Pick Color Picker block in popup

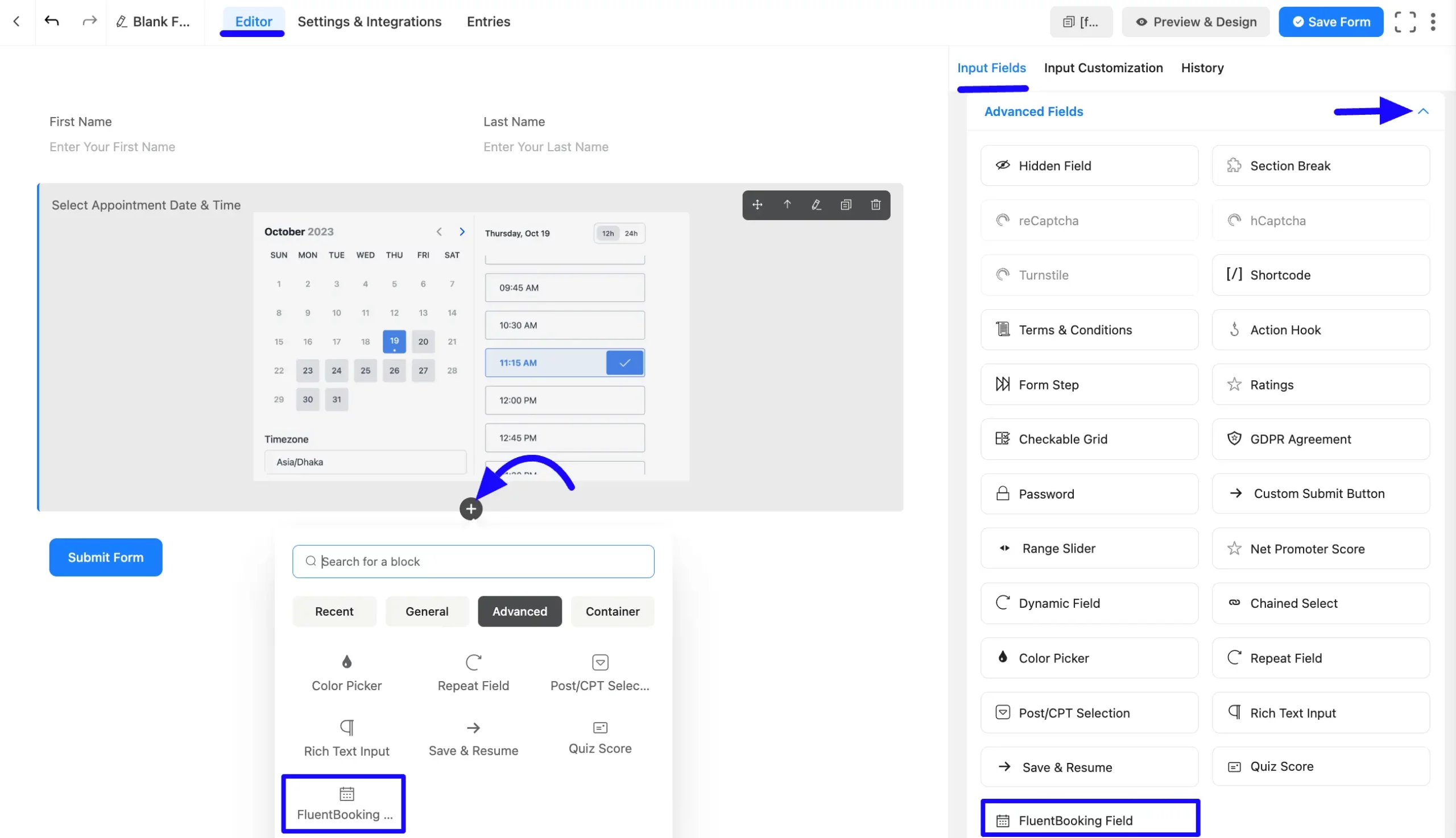click(x=346, y=673)
